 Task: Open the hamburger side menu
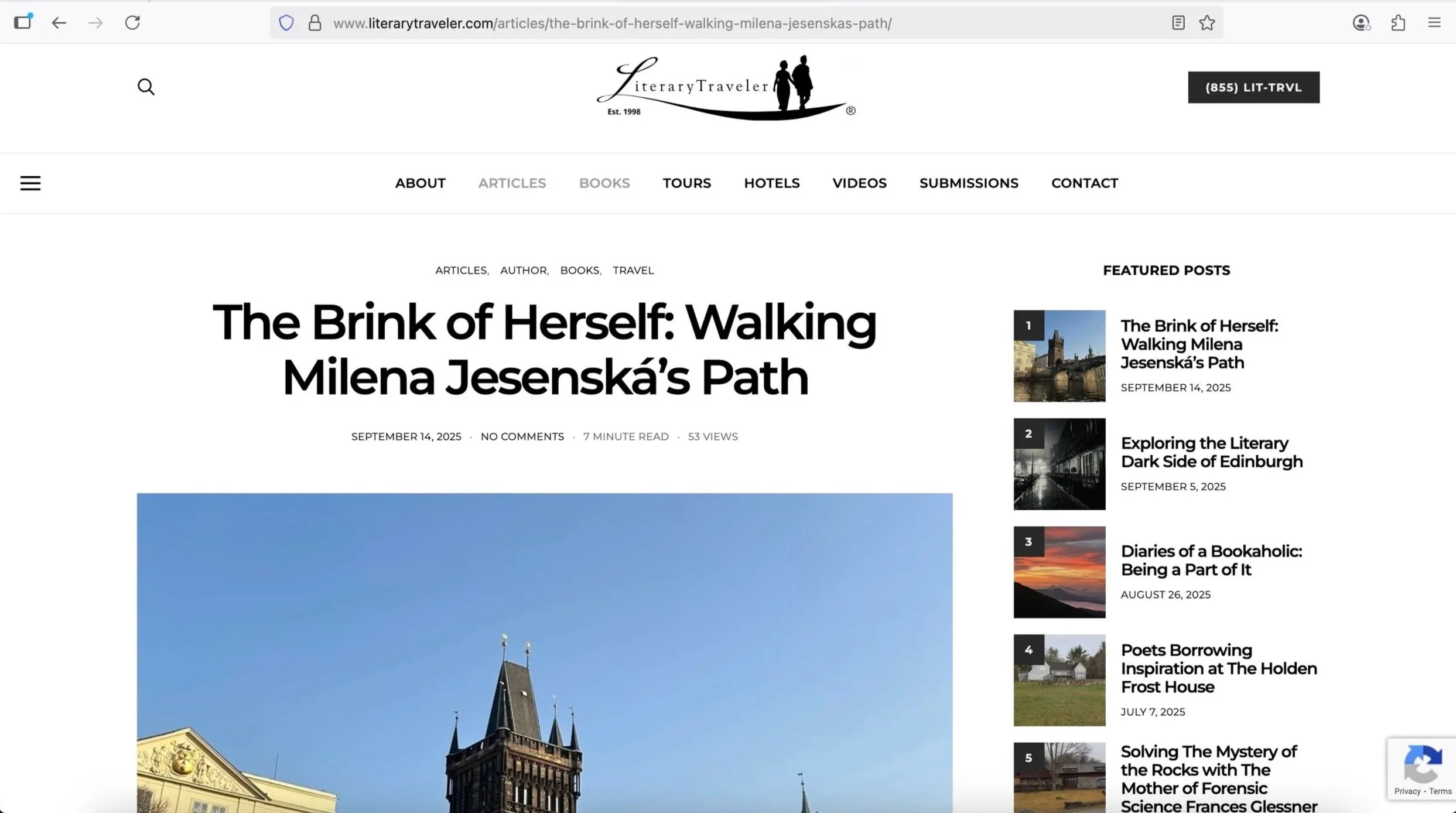[x=30, y=183]
